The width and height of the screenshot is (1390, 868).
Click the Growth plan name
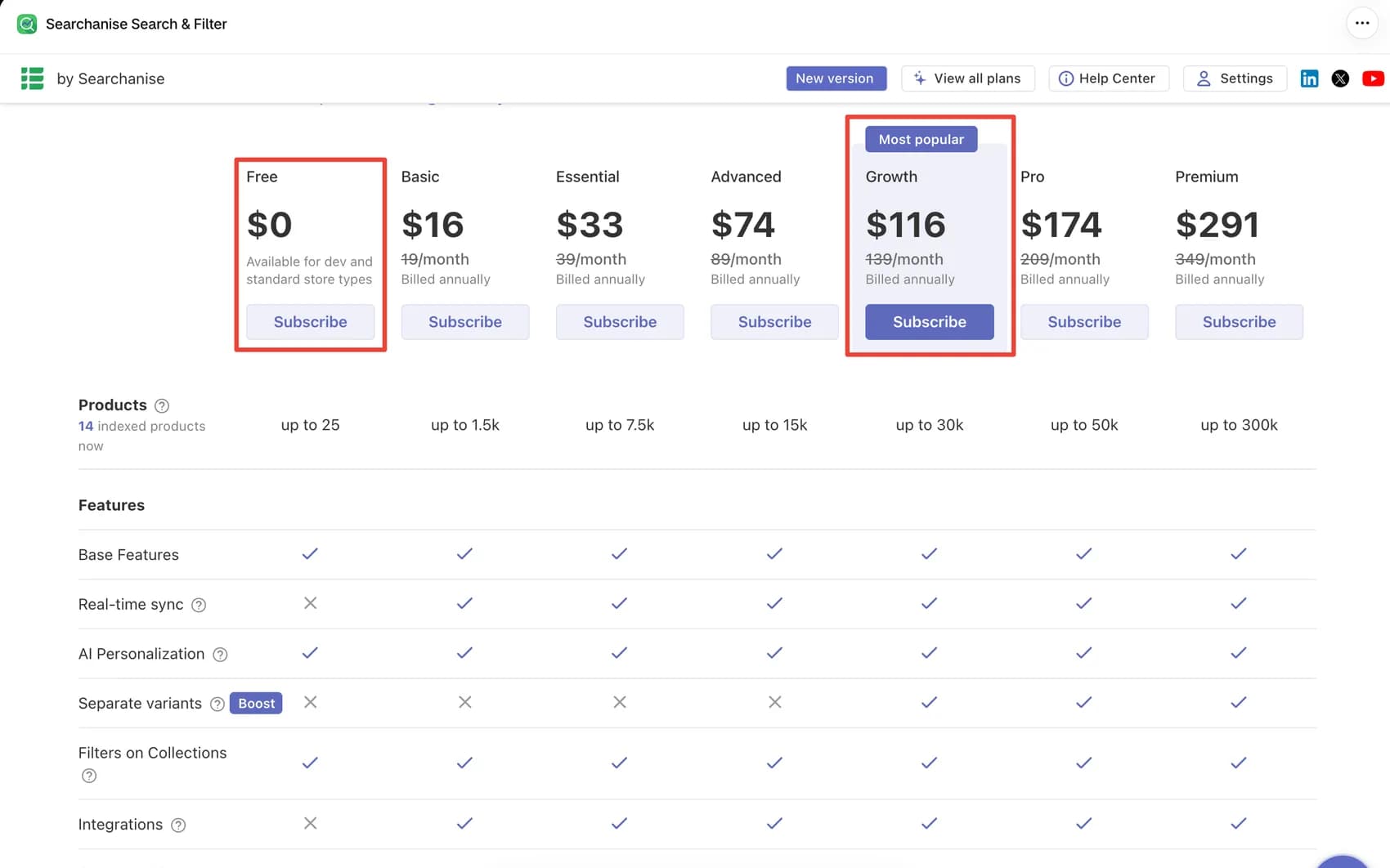point(891,177)
